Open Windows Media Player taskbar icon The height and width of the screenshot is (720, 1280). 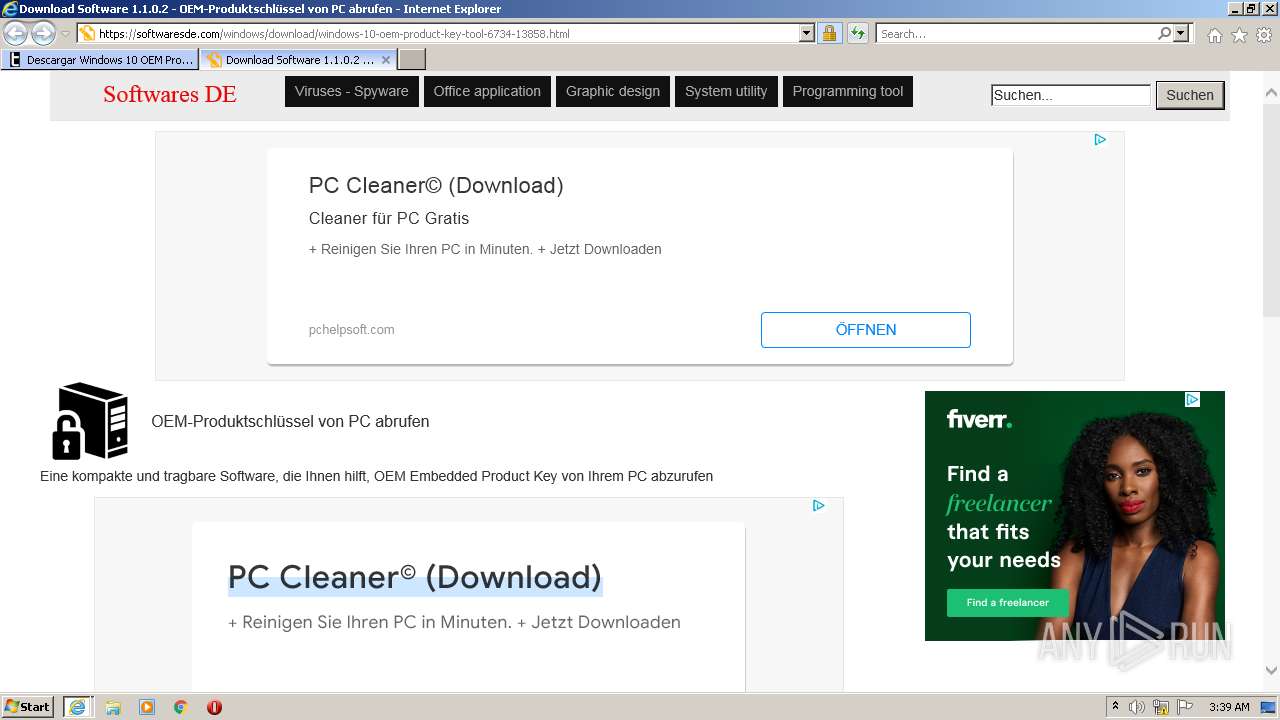(147, 707)
